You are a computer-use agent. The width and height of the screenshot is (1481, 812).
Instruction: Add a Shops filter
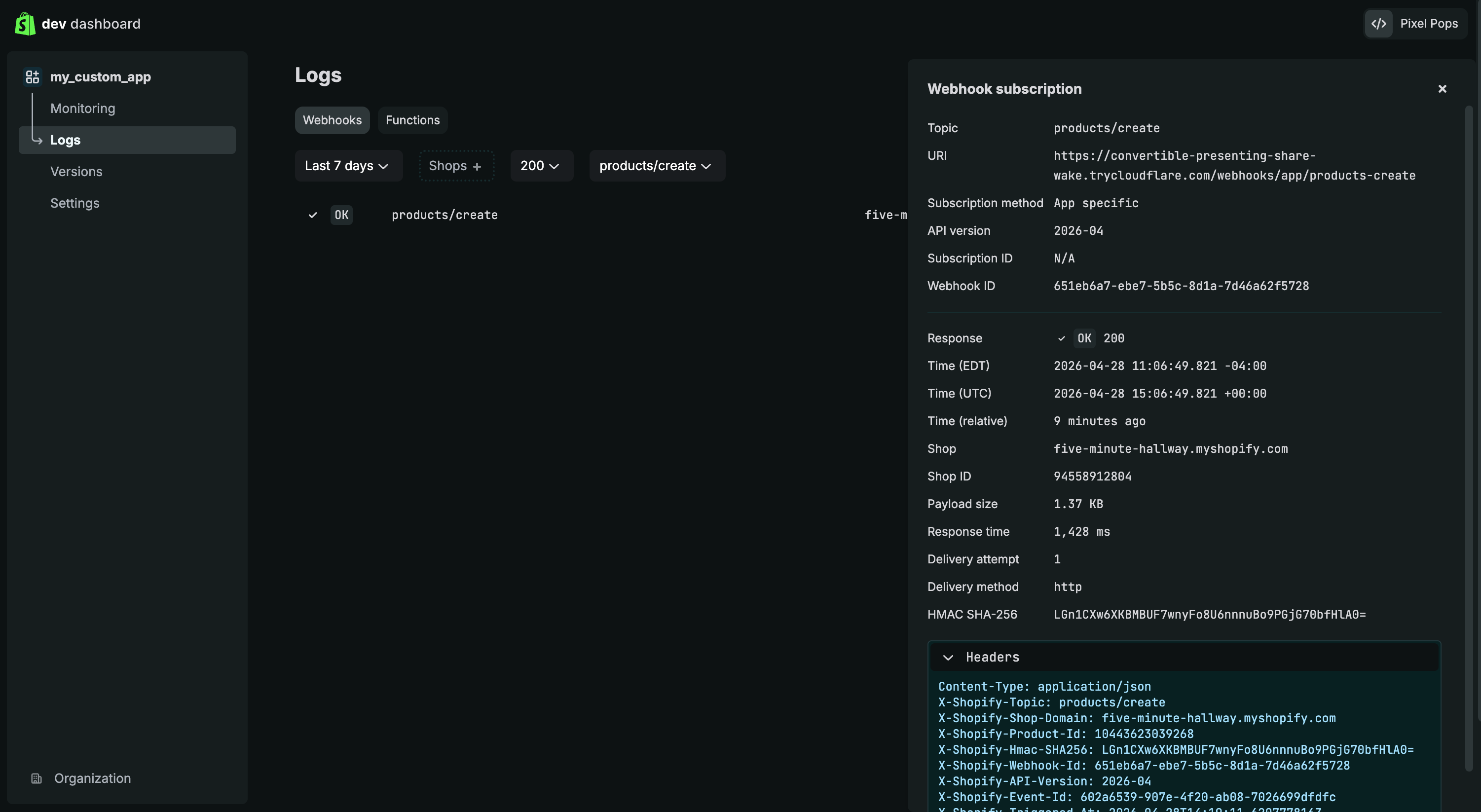(x=456, y=166)
